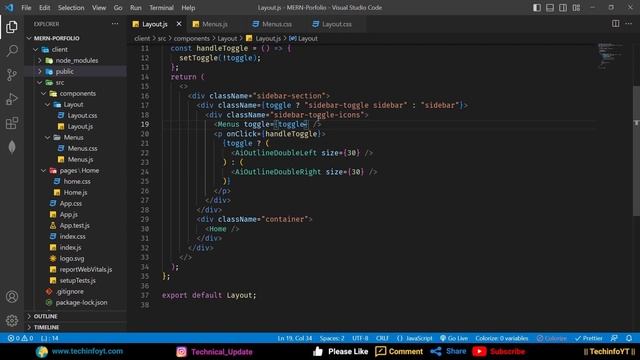Viewport: 640px width, 360px height.
Task: Click VS Code logo in title bar
Action: click(x=9, y=8)
